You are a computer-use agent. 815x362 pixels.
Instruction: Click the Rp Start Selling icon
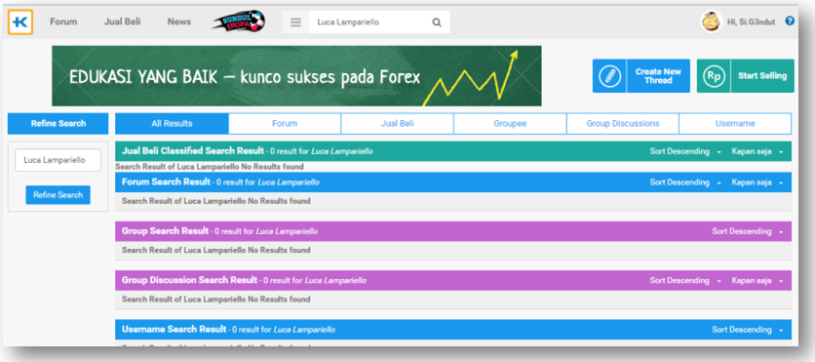click(x=714, y=76)
